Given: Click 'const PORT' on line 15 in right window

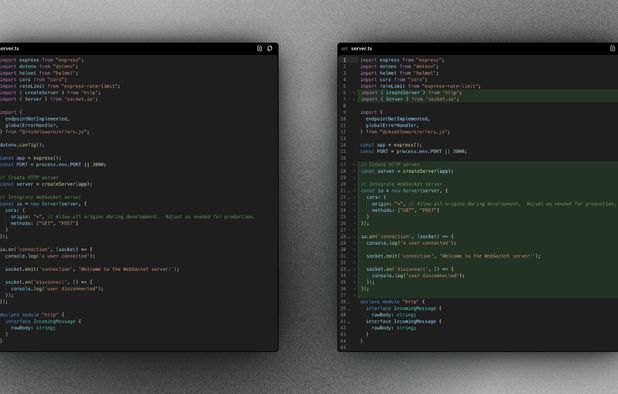Looking at the screenshot, I should (413, 151).
